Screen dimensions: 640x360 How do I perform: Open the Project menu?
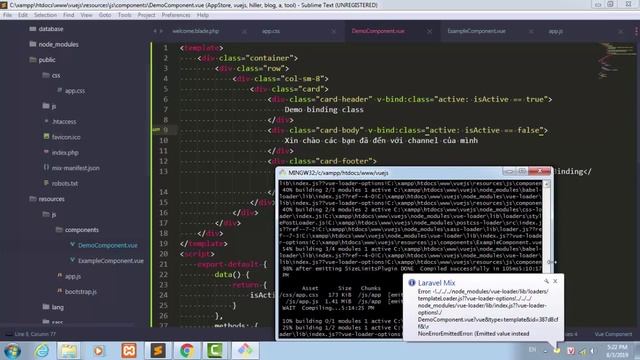tap(146, 15)
